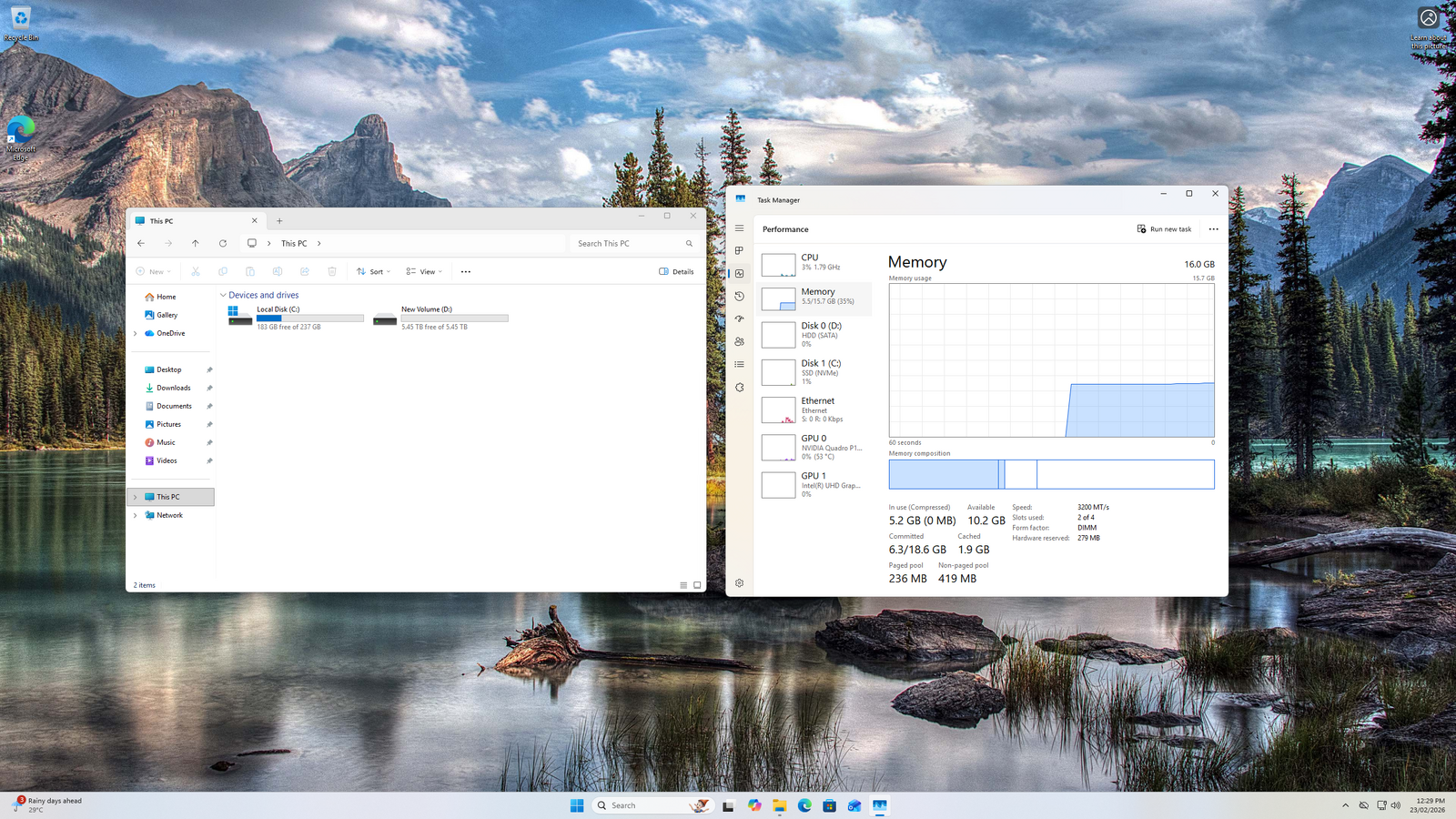1456x819 pixels.
Task: Go up one folder level in File Explorer
Action: (195, 243)
